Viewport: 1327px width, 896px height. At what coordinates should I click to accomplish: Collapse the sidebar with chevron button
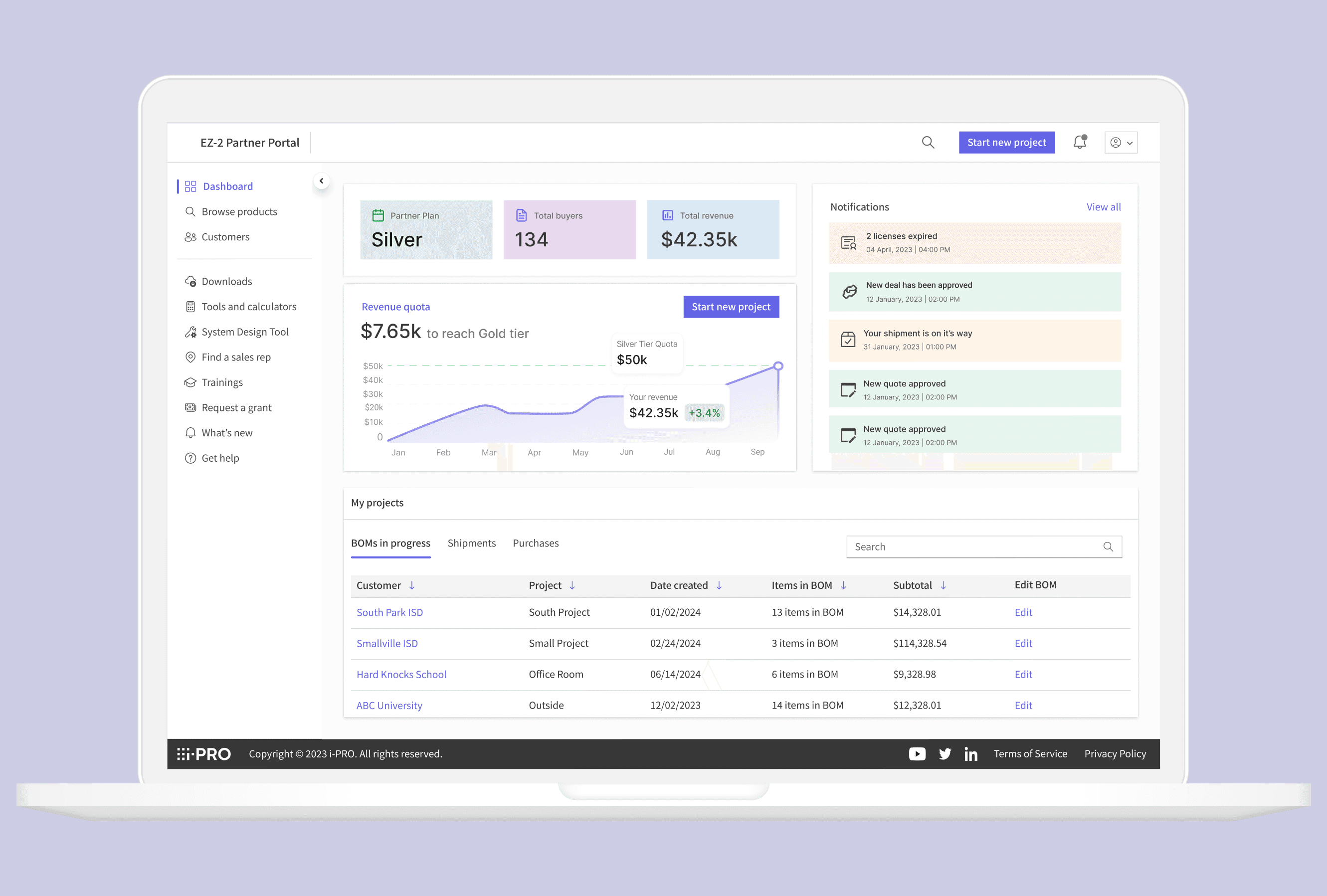[322, 181]
